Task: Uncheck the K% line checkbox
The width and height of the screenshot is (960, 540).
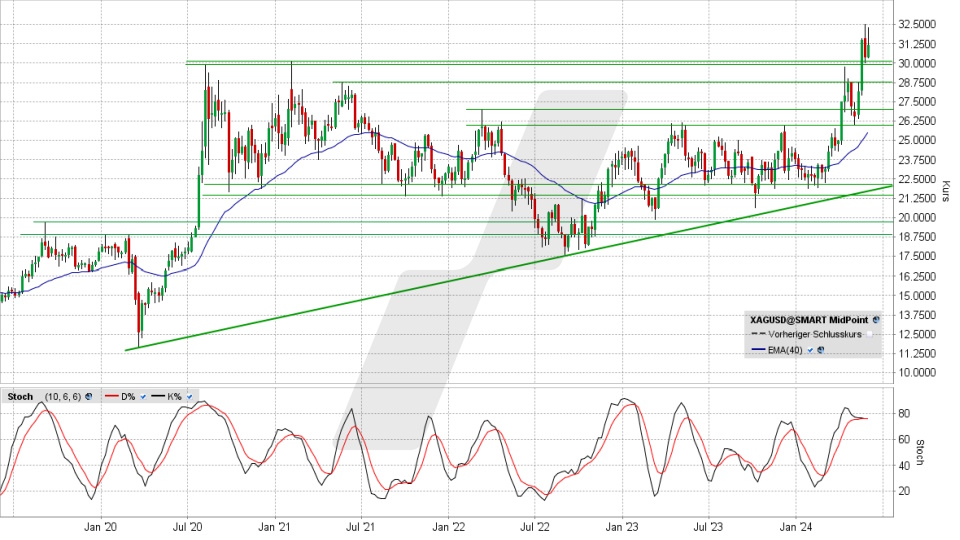Action: pyautogui.click(x=189, y=397)
